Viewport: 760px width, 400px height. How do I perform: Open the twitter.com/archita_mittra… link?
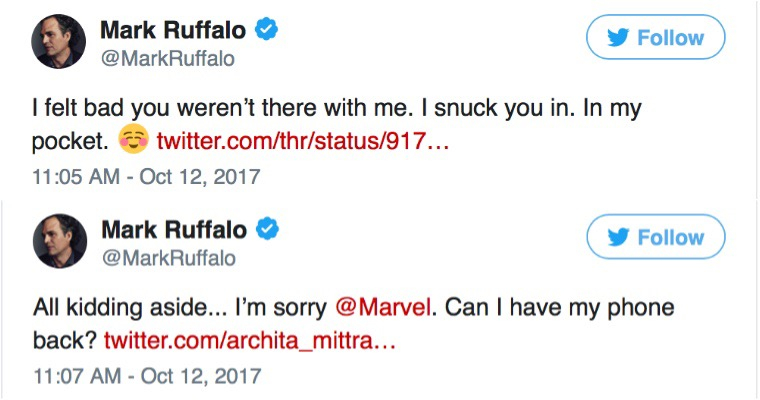pos(250,340)
